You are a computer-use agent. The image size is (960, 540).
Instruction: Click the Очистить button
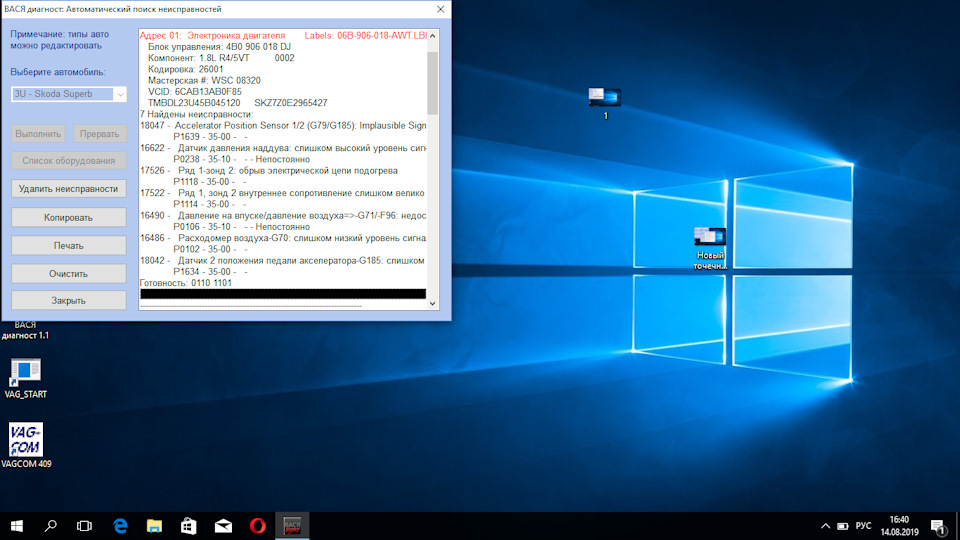click(x=69, y=274)
